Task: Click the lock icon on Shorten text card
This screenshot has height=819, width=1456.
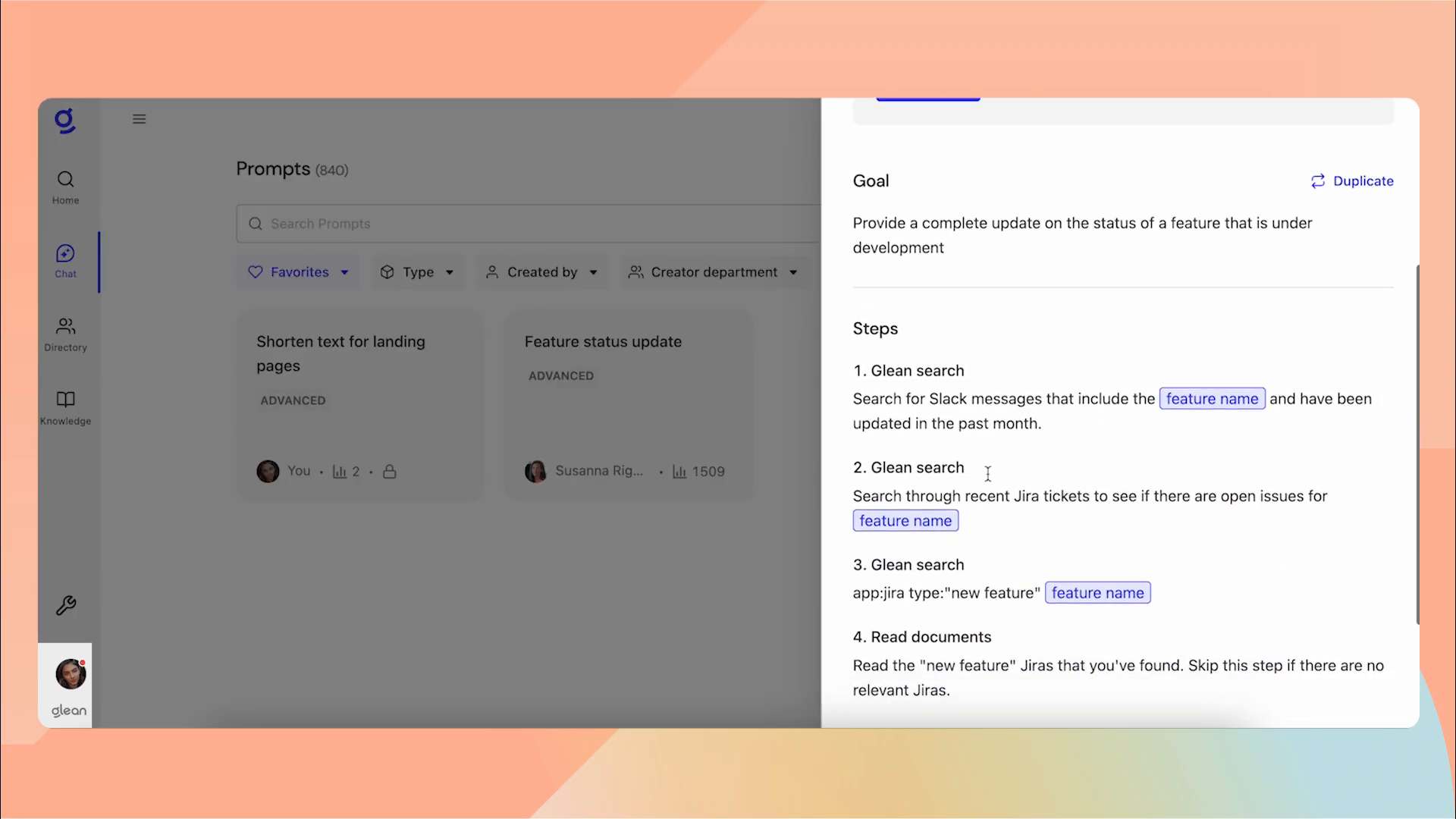Action: pyautogui.click(x=389, y=471)
